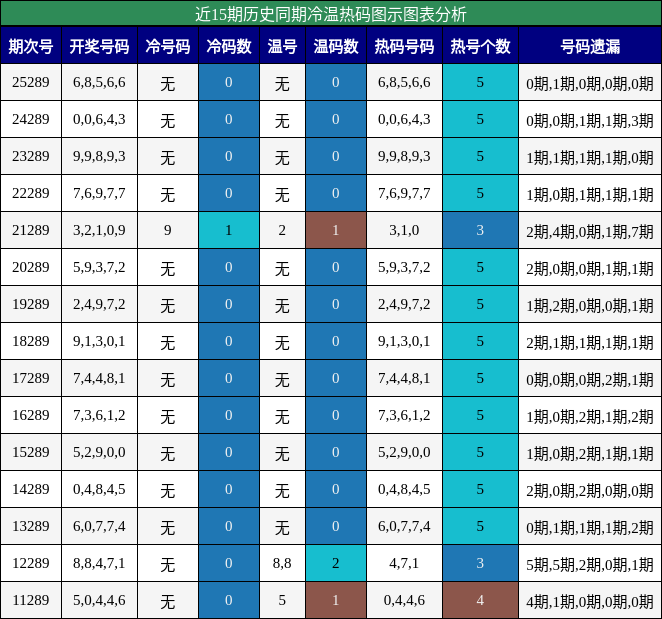The height and width of the screenshot is (619, 662).
Task: Select the 冷码数 column header
Action: click(x=229, y=46)
